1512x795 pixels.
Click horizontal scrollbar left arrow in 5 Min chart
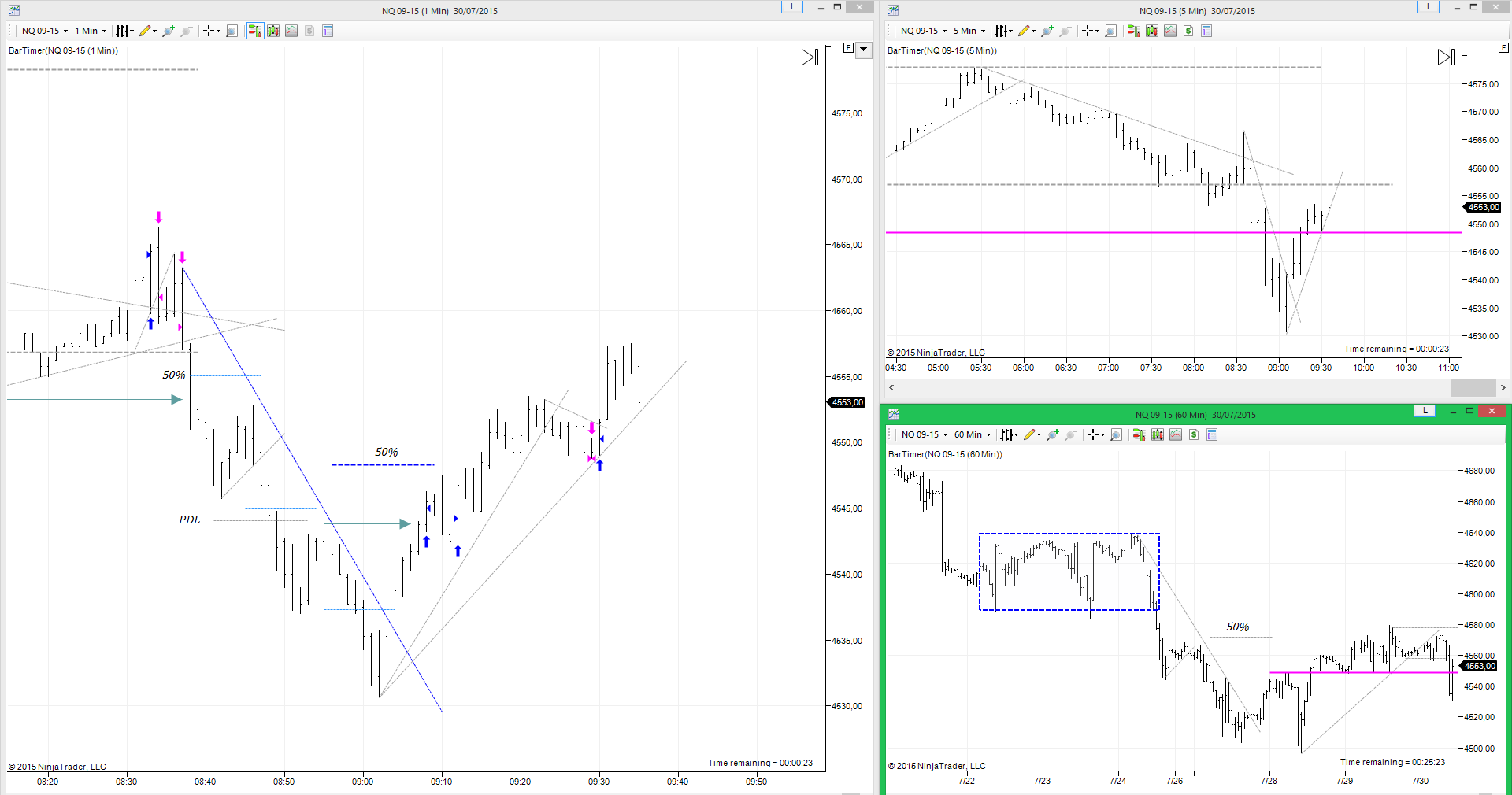coord(891,387)
